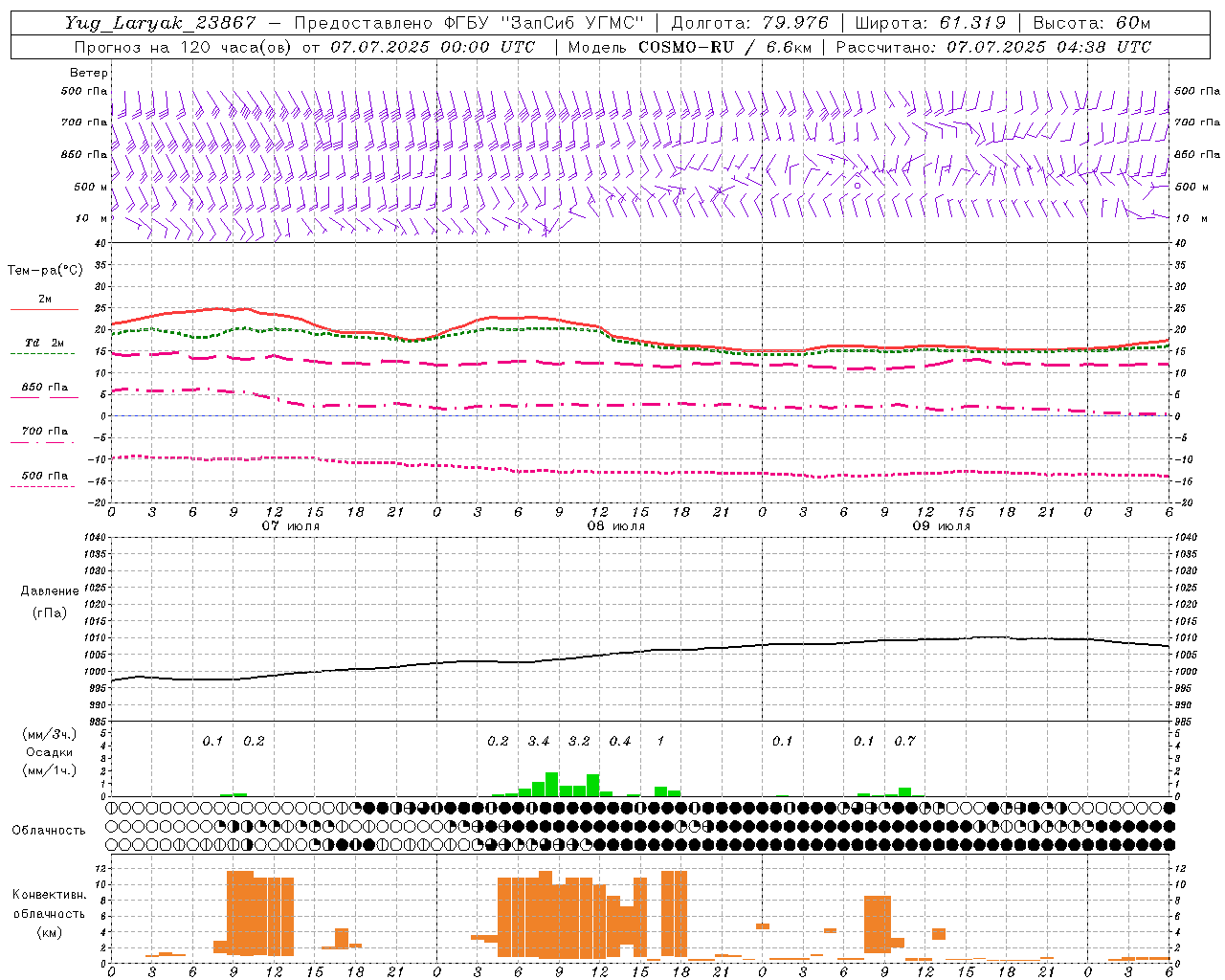Click the 3.4 precipitation total value

539,741
